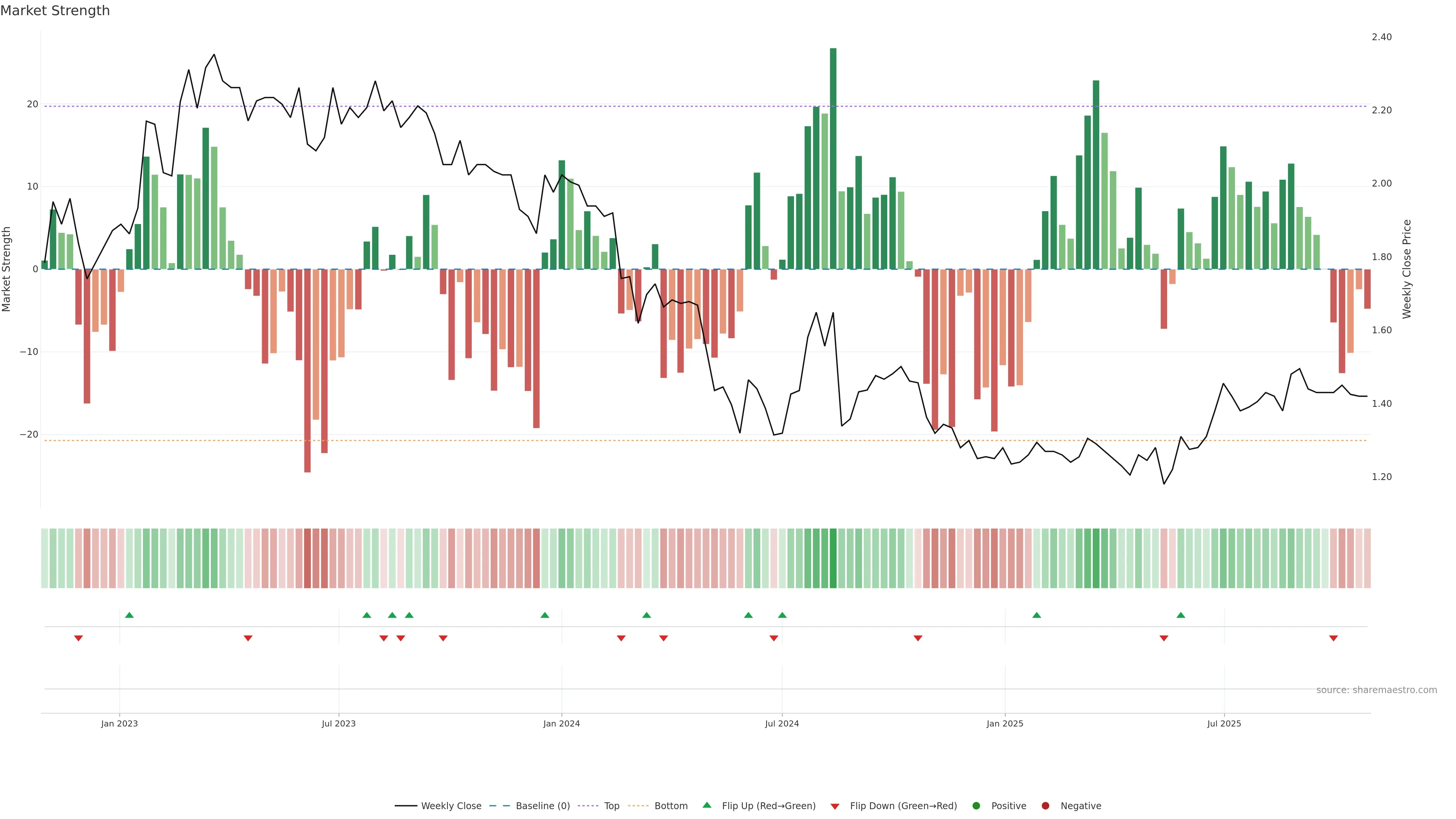Click the Jul 2024 x-axis label

[782, 724]
